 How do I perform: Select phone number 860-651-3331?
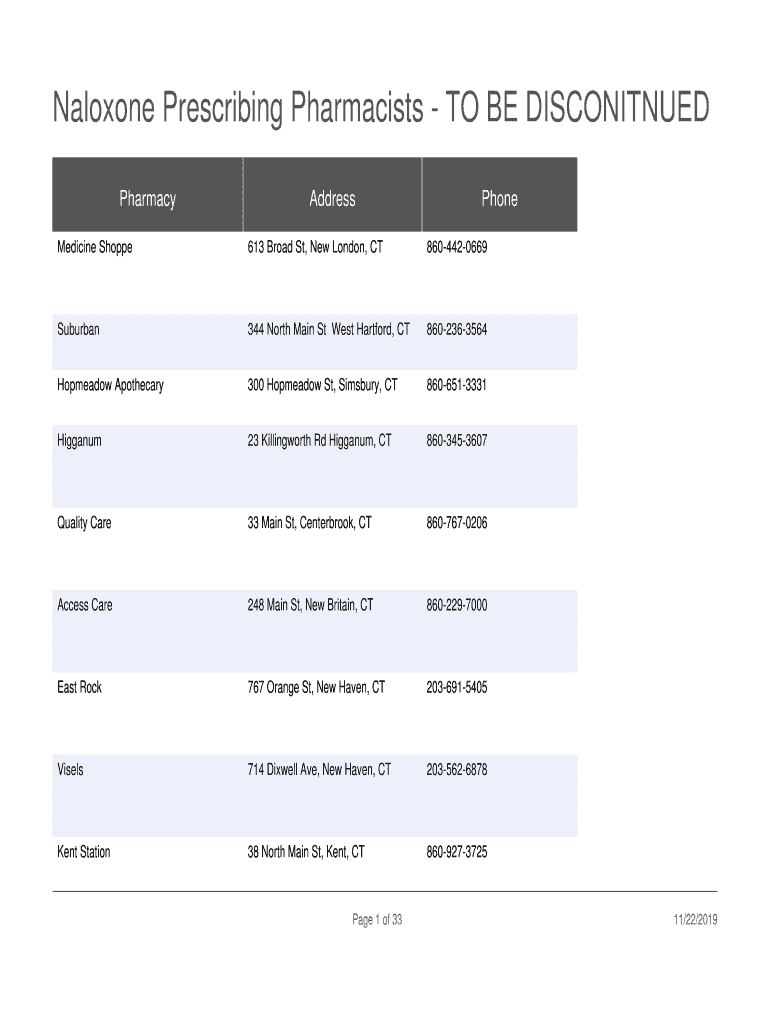(x=457, y=385)
